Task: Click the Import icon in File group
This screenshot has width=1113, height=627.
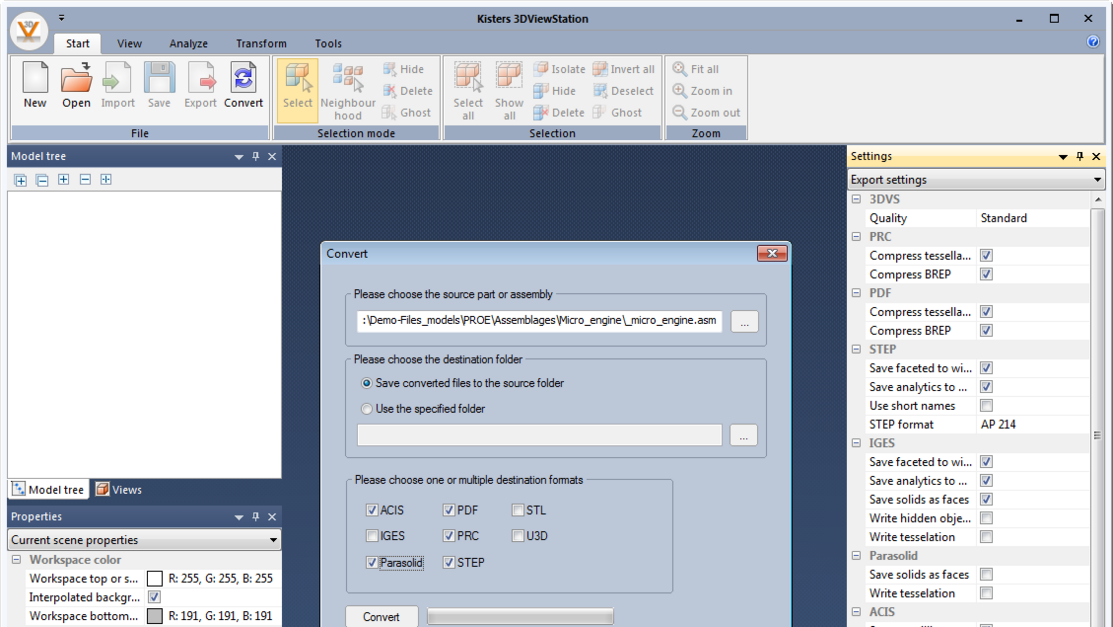Action: [x=117, y=85]
